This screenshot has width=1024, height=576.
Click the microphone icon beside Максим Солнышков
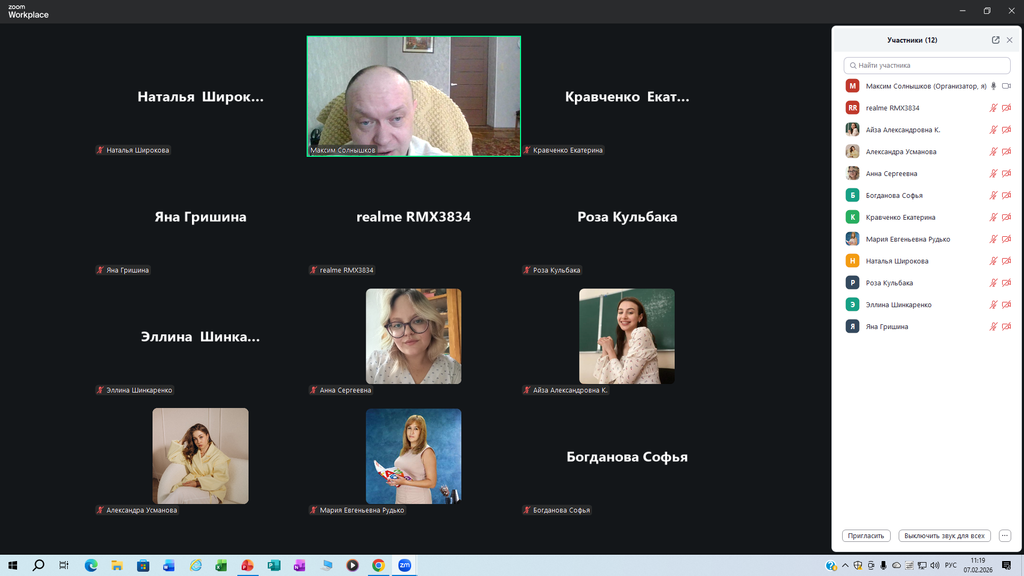pyautogui.click(x=994, y=86)
